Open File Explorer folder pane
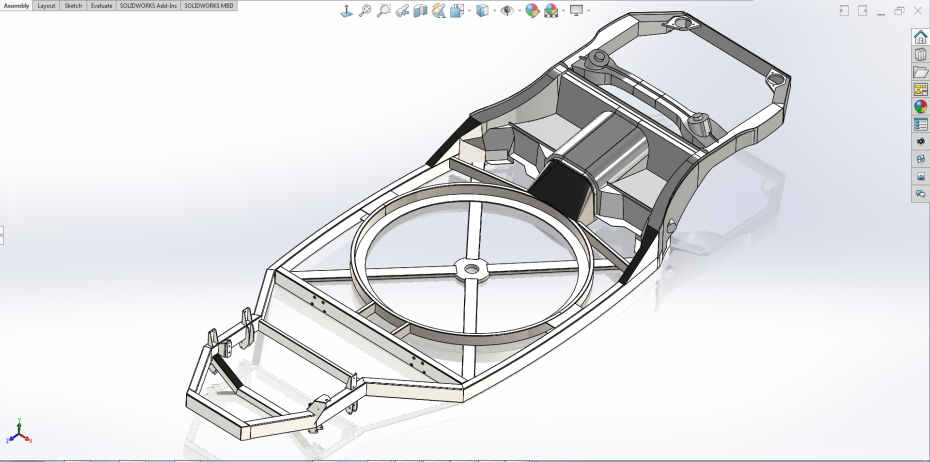Screen dimensions: 930x462 920,72
